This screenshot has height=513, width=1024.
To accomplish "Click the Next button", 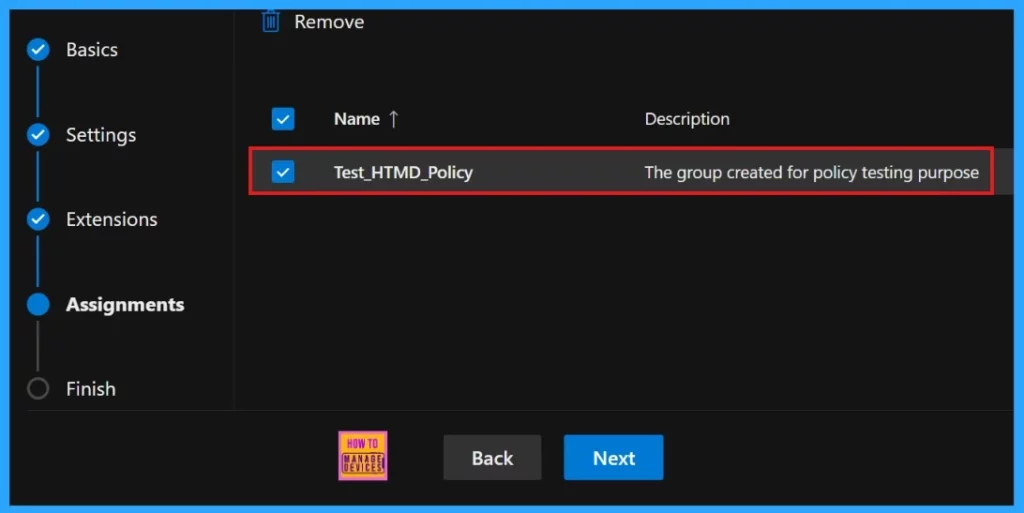I will (x=613, y=458).
